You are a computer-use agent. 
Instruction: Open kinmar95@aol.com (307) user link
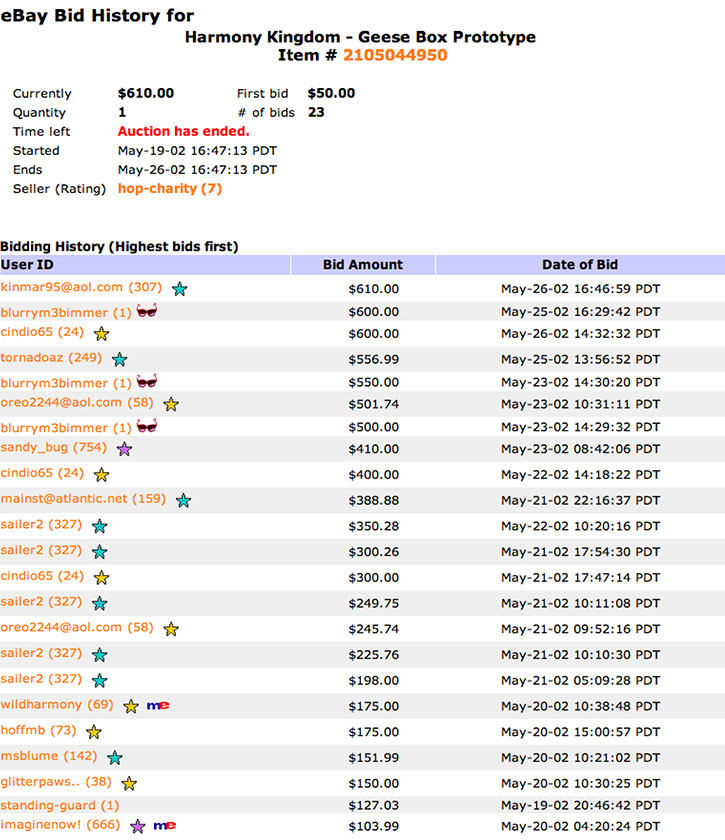coord(81,287)
